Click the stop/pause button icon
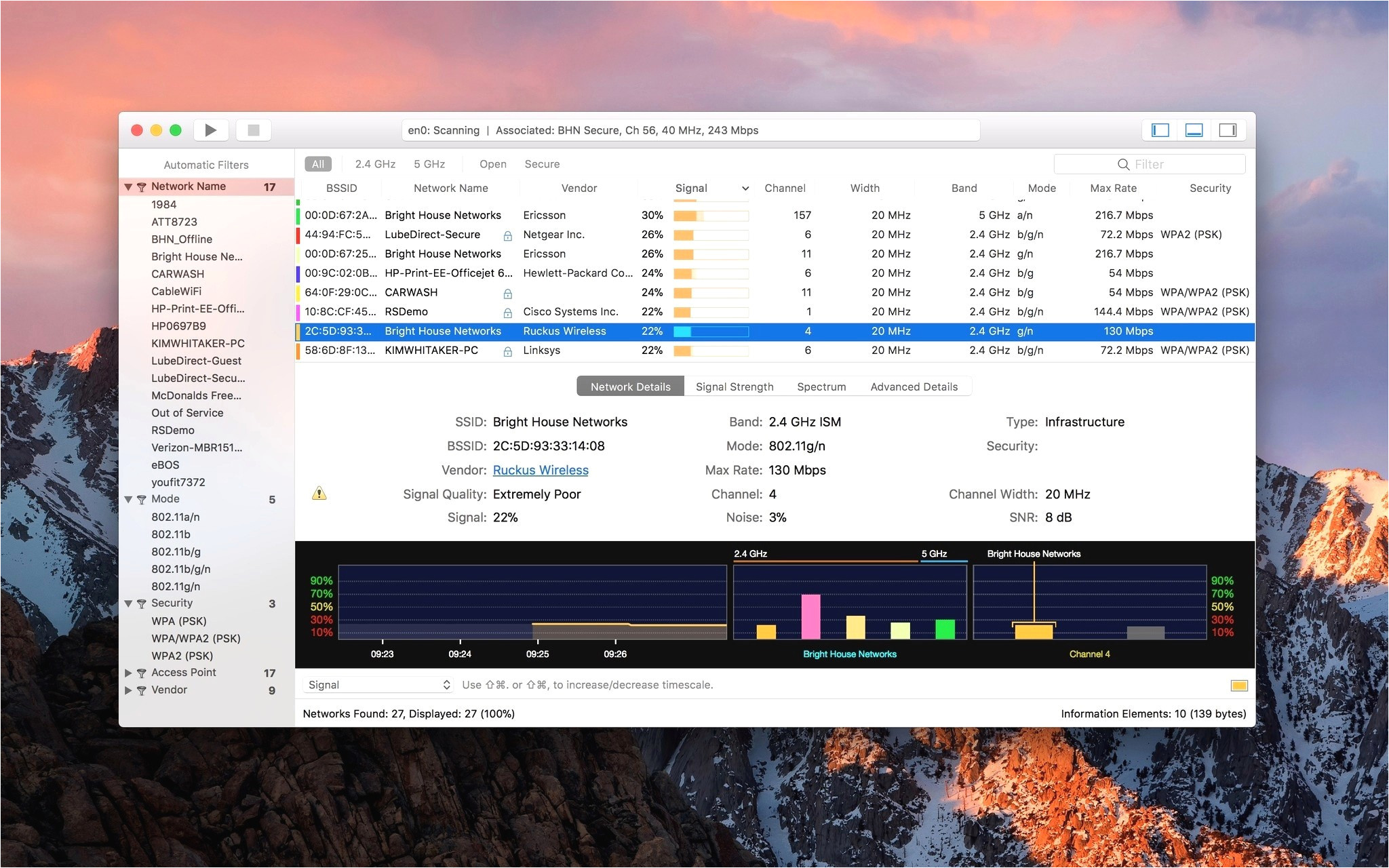 click(x=258, y=130)
